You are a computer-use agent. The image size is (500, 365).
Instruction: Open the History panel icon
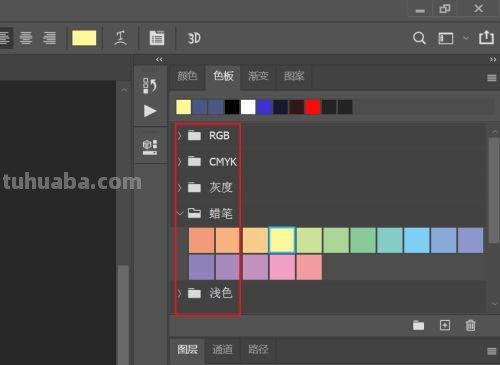150,86
